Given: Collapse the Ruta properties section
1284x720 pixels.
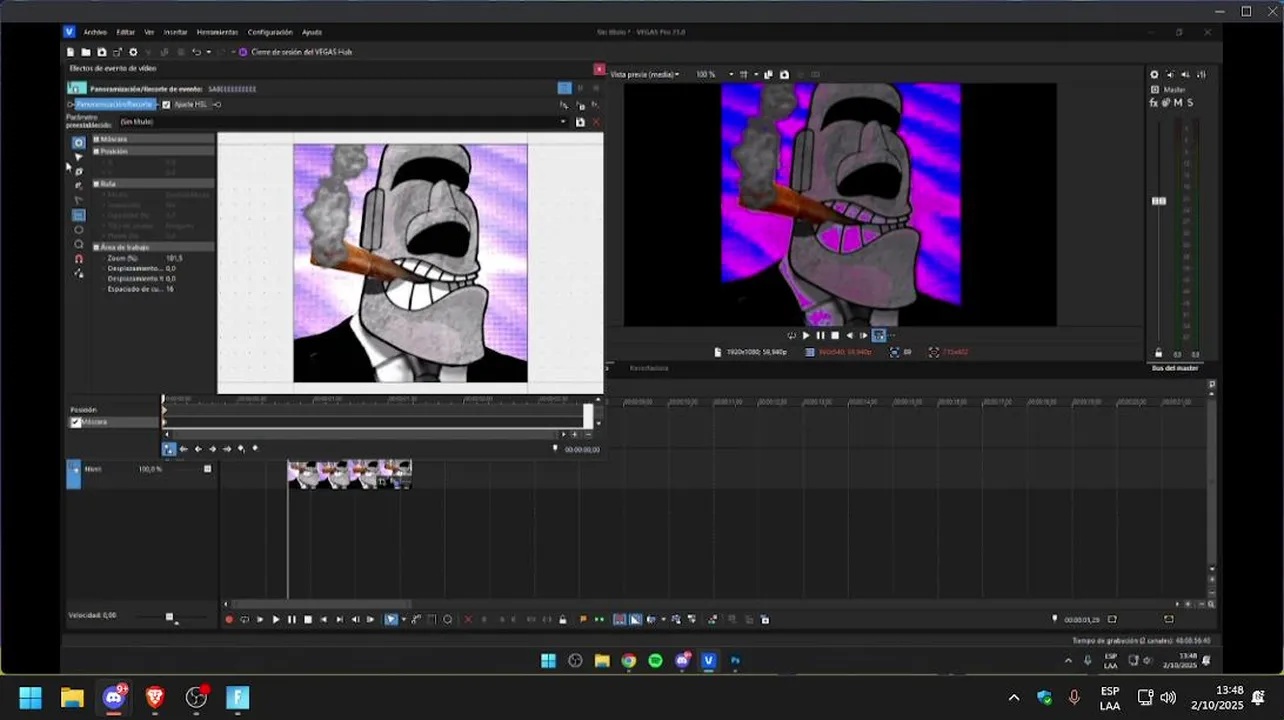Looking at the screenshot, I should click(x=97, y=184).
